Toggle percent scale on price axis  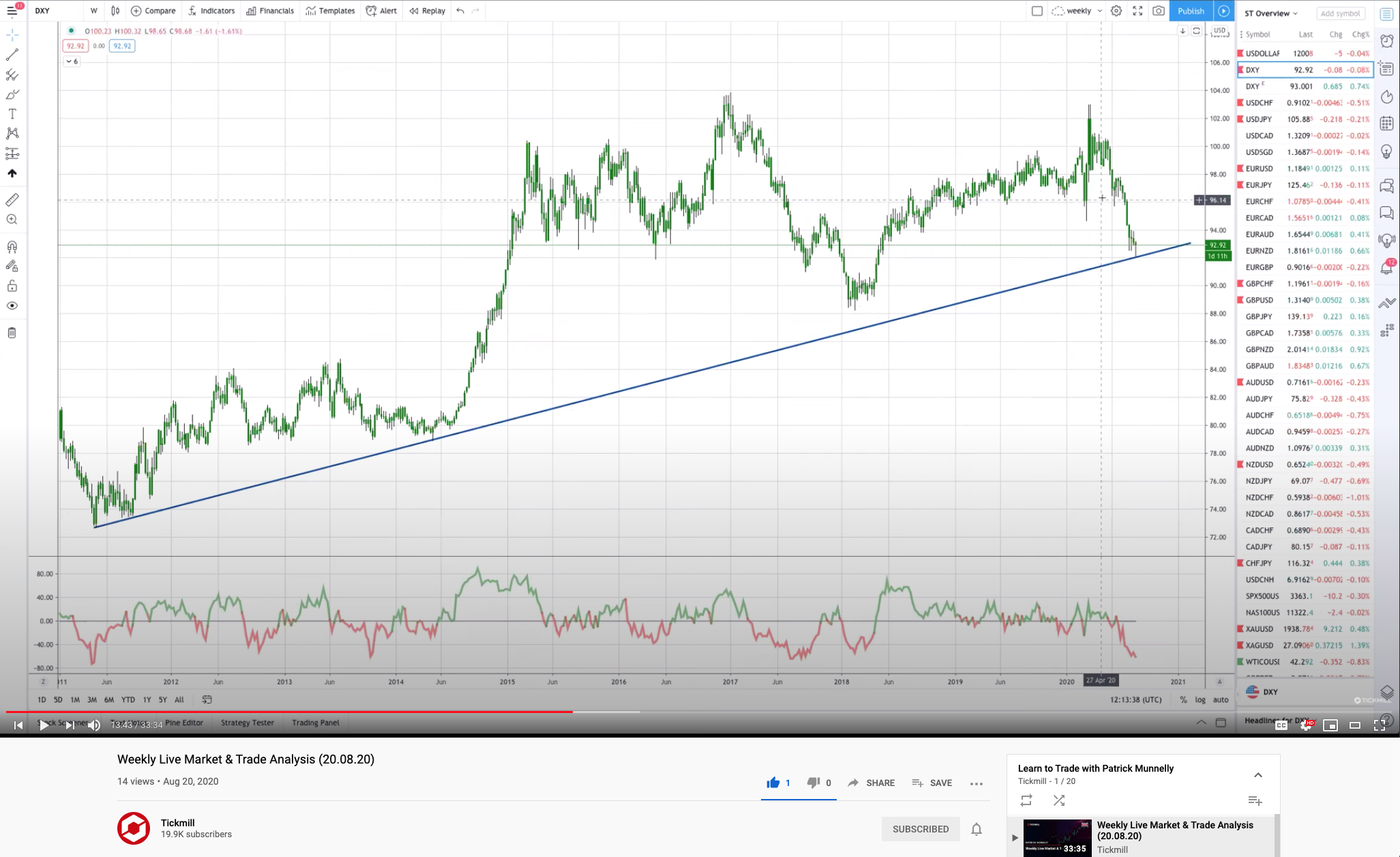point(1183,700)
